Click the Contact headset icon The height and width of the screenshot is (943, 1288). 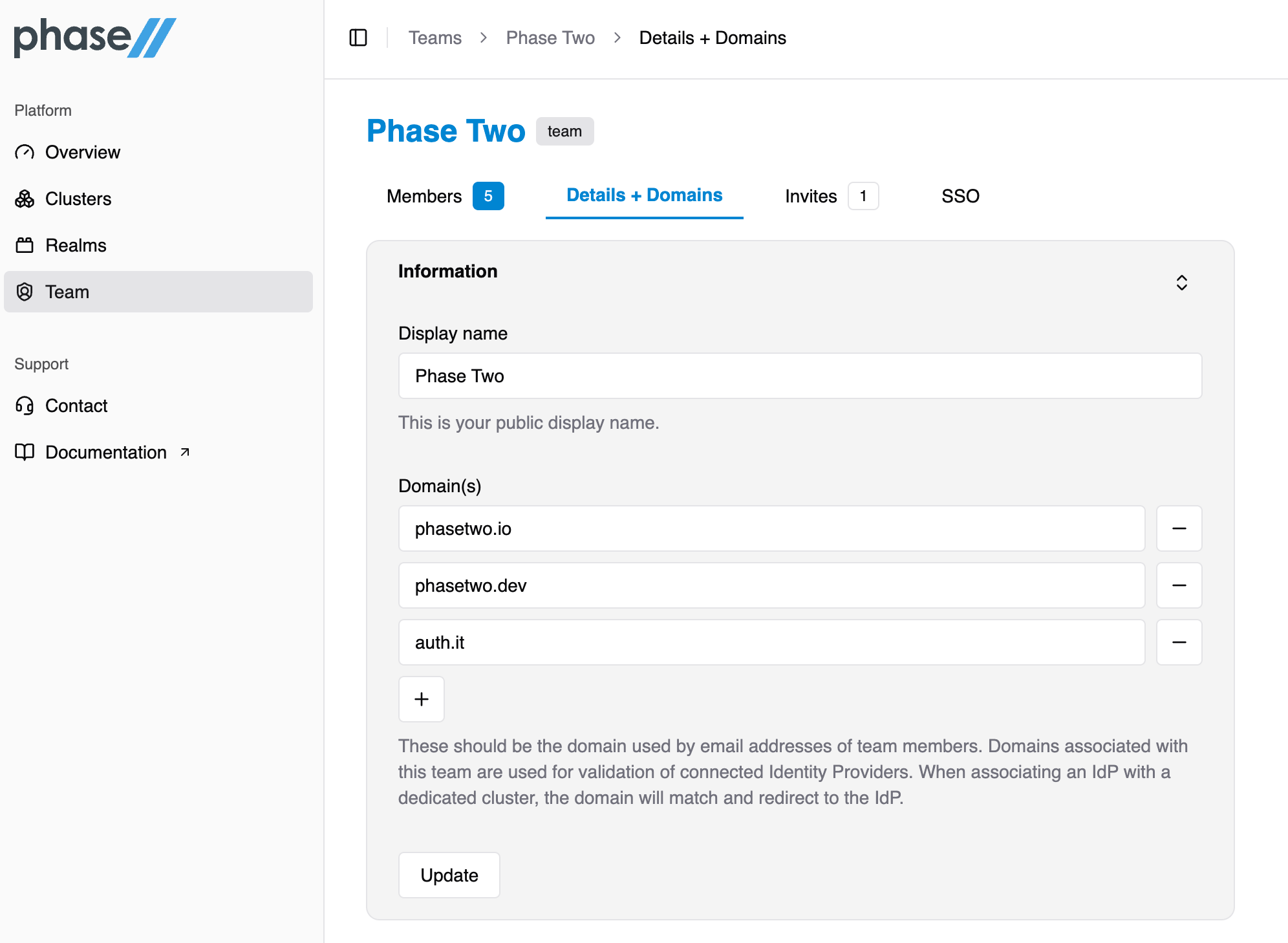point(25,406)
